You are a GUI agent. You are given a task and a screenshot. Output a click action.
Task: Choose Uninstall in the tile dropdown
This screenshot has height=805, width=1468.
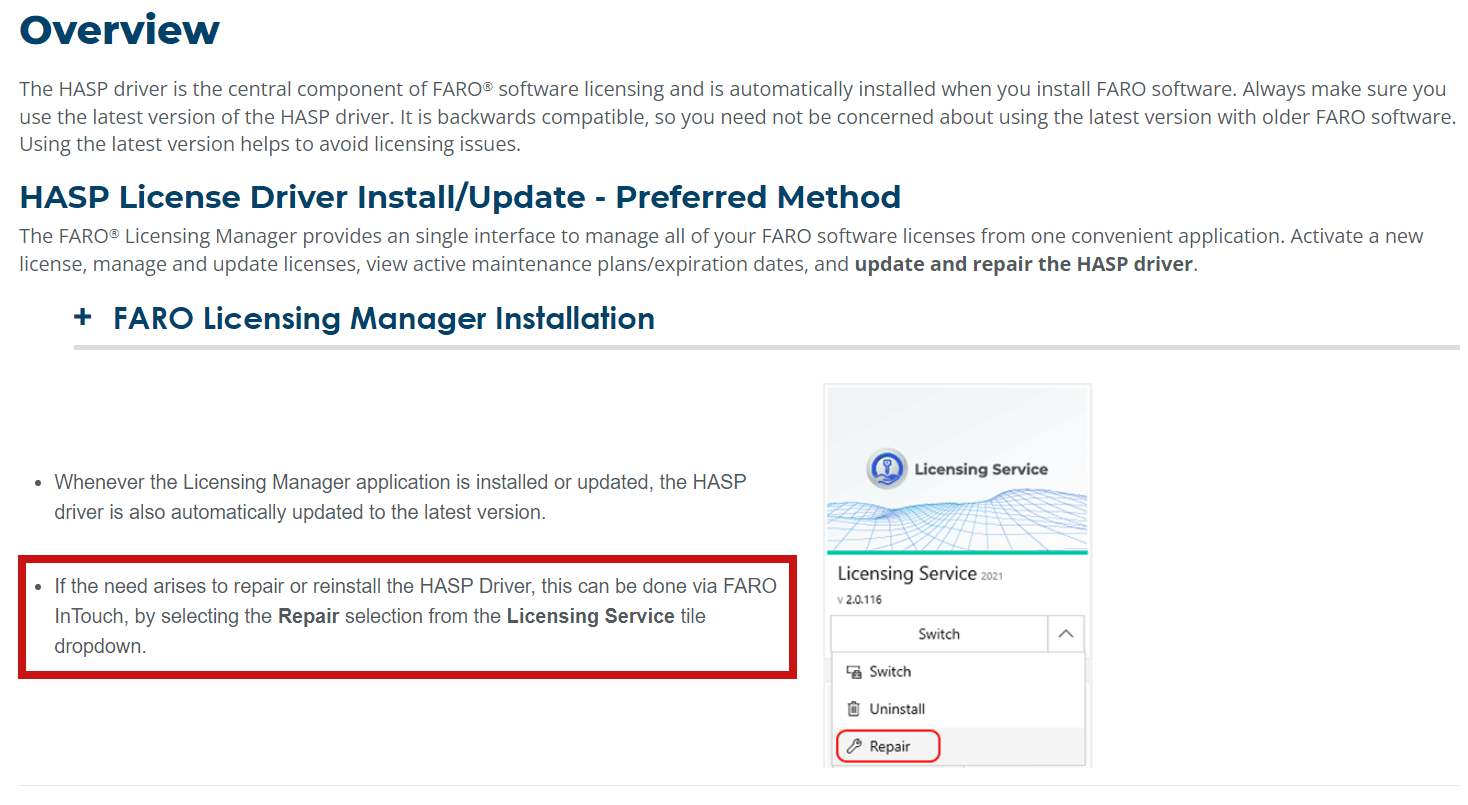click(x=958, y=709)
